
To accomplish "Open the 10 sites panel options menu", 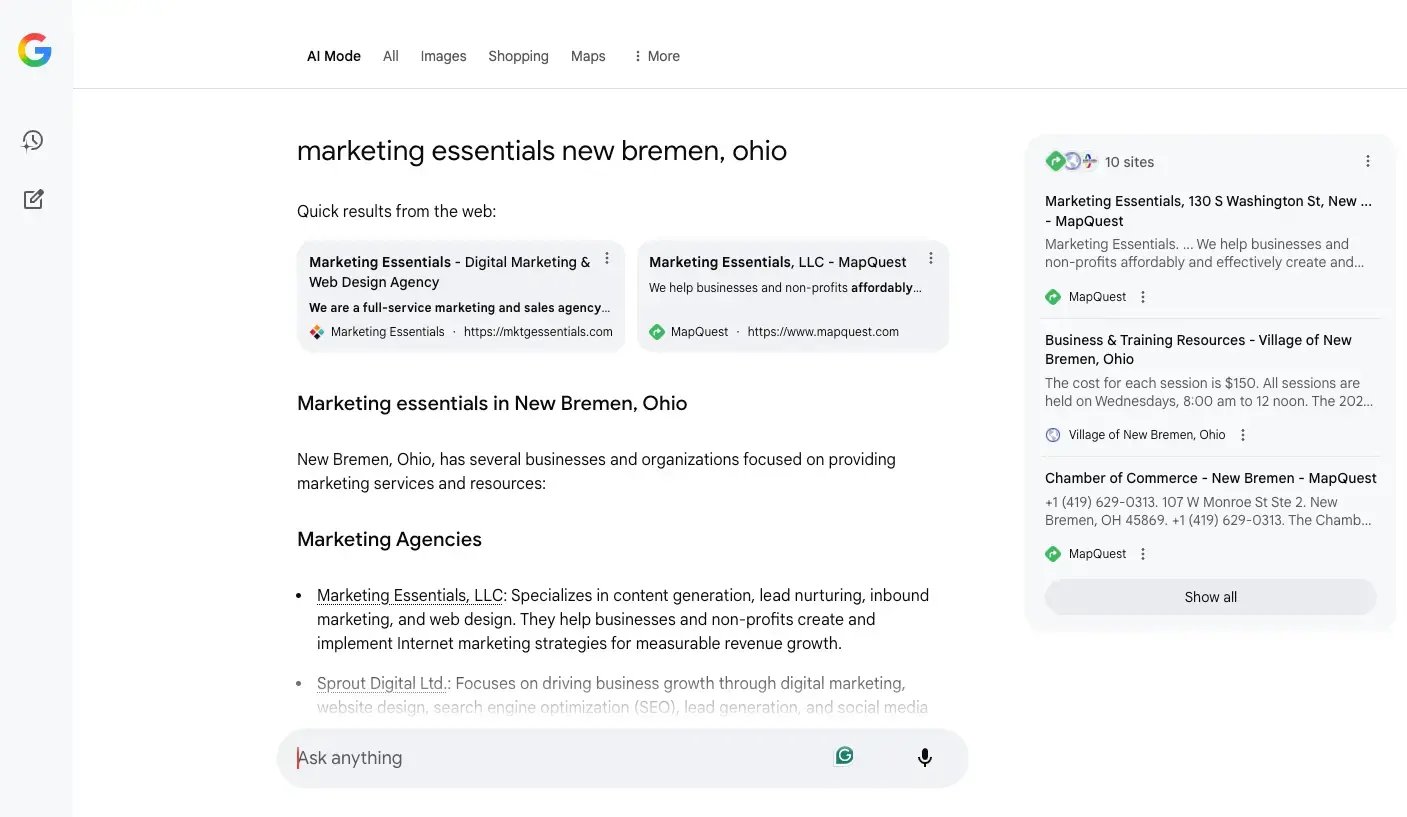I will [1368, 161].
